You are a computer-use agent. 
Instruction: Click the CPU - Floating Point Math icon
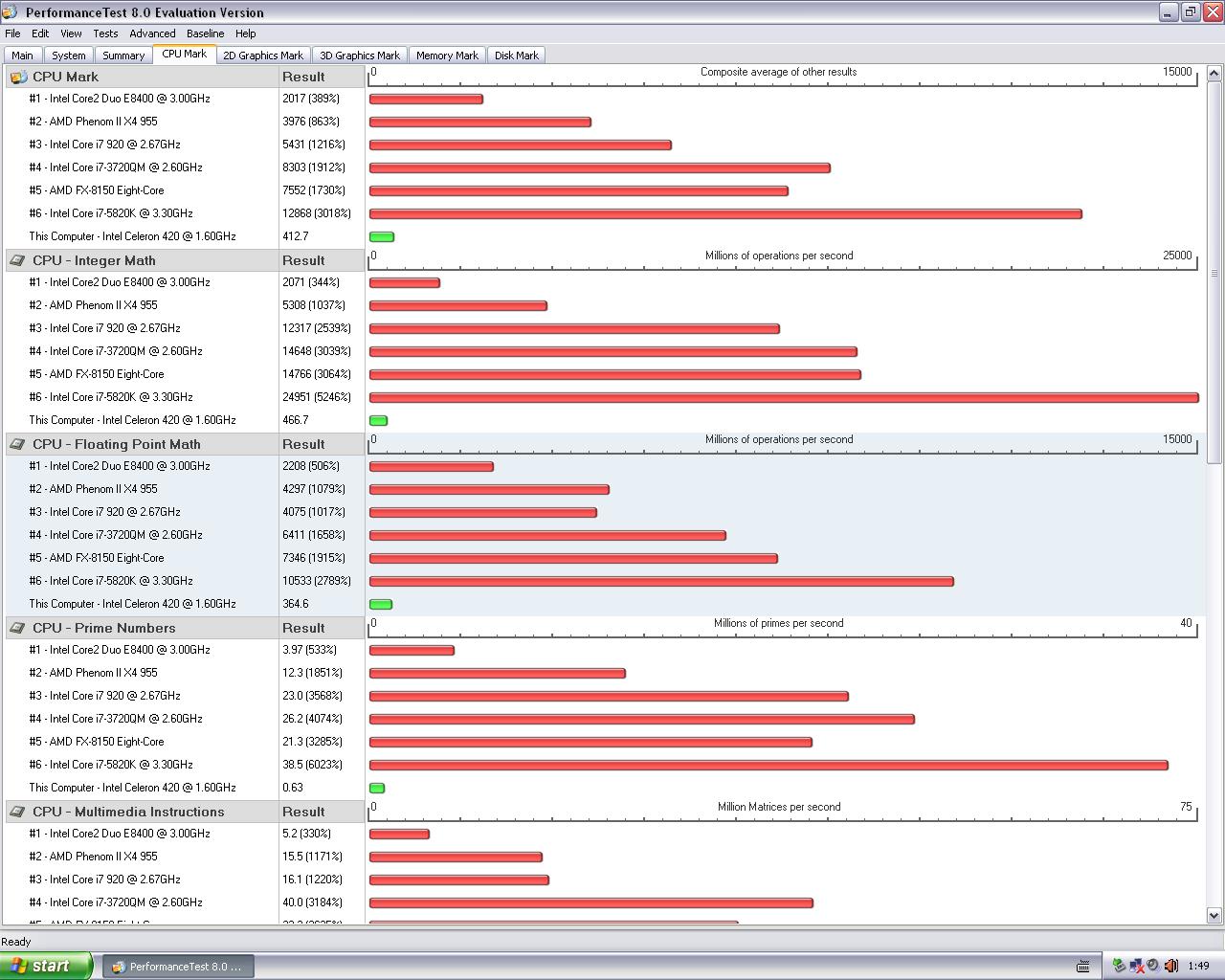pyautogui.click(x=18, y=444)
